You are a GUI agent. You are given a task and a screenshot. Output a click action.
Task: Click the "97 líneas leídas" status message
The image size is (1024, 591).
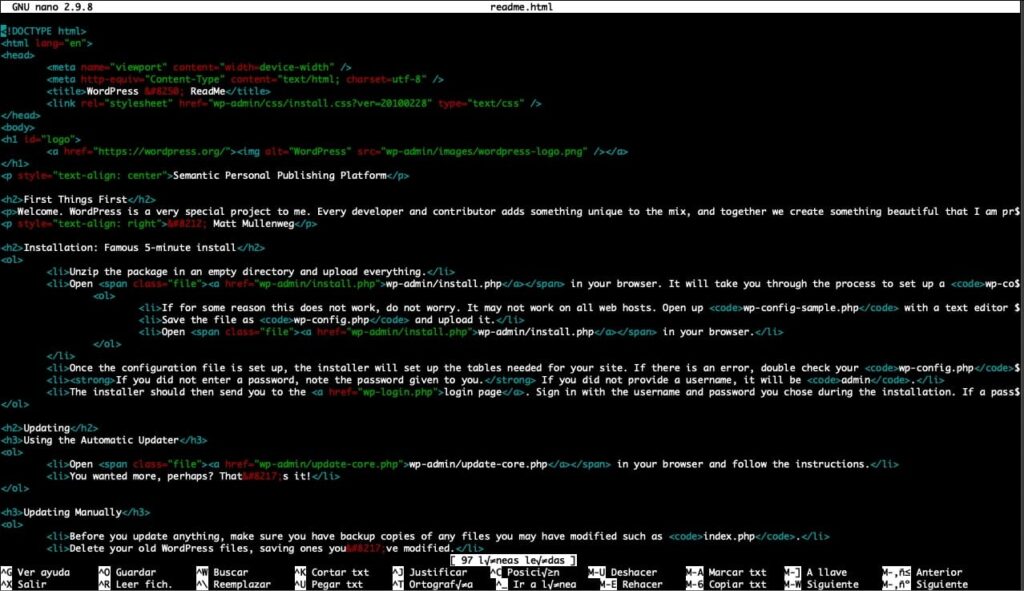513,560
